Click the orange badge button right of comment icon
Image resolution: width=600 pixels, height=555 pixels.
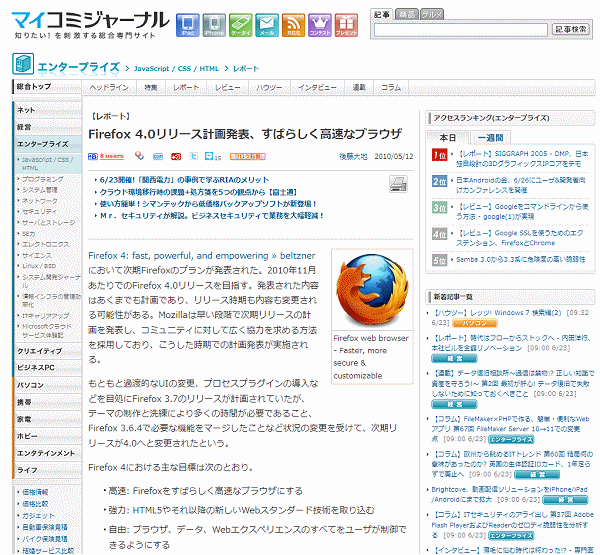pos(248,157)
